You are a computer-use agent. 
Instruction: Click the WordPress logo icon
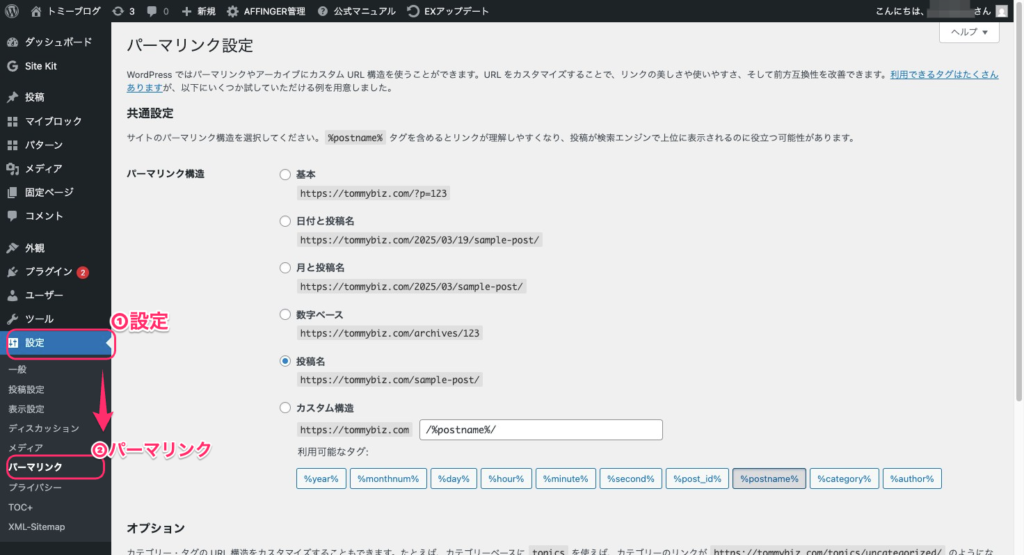(12, 11)
